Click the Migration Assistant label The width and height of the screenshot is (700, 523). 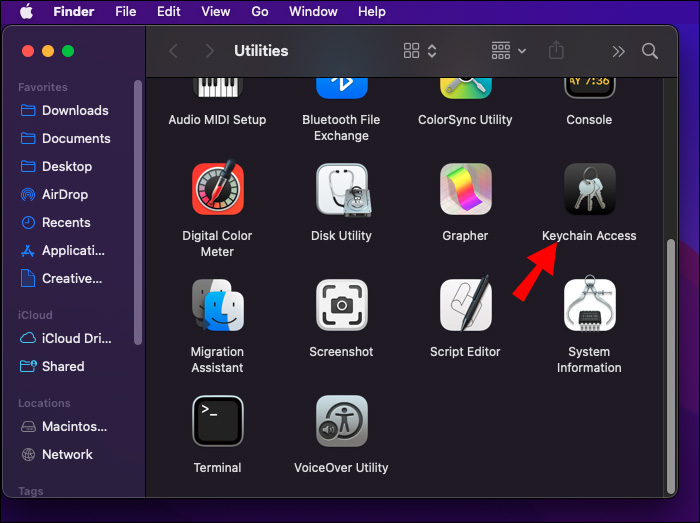click(x=217, y=360)
